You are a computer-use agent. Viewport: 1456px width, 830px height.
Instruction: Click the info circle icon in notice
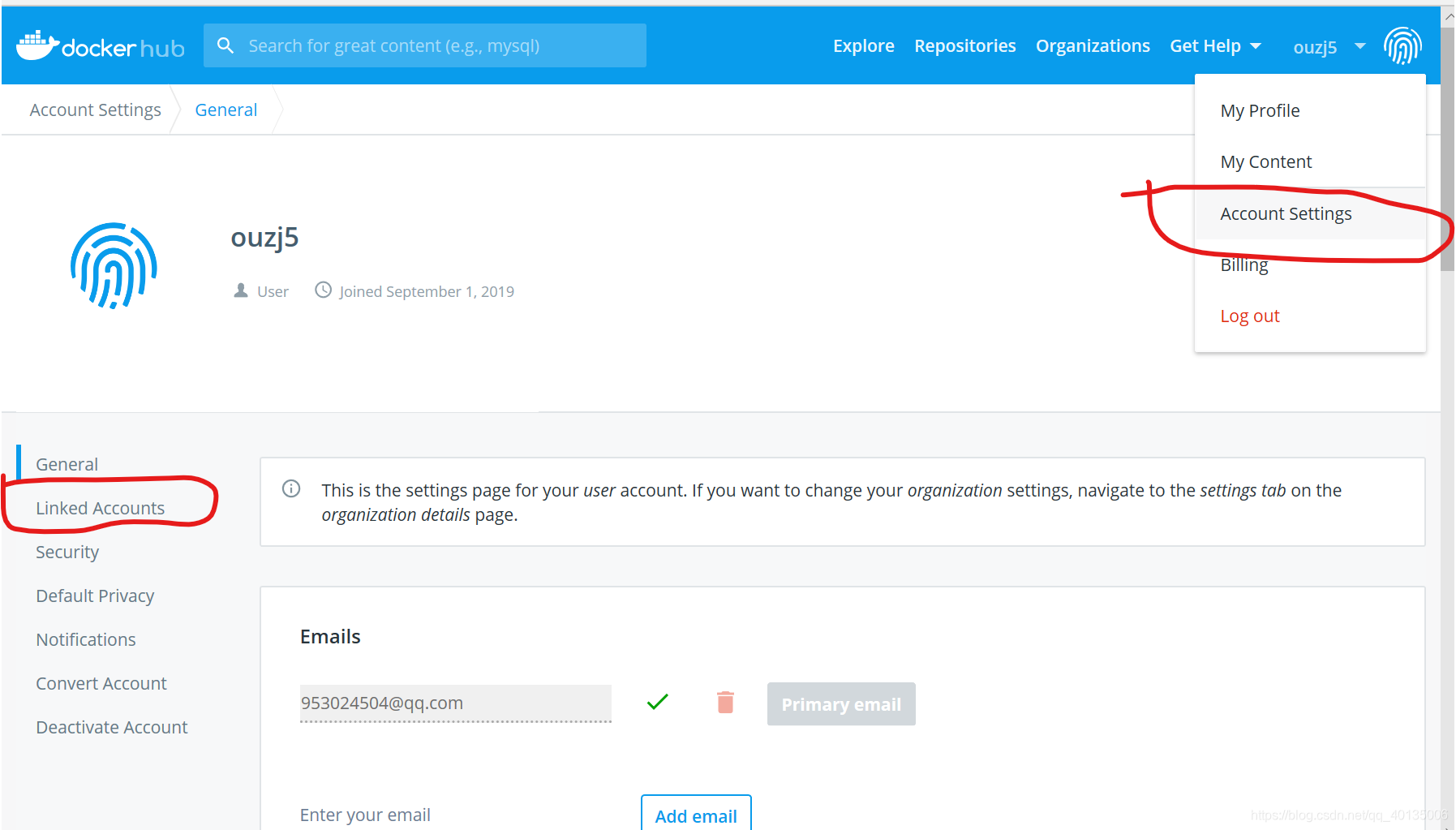(291, 488)
